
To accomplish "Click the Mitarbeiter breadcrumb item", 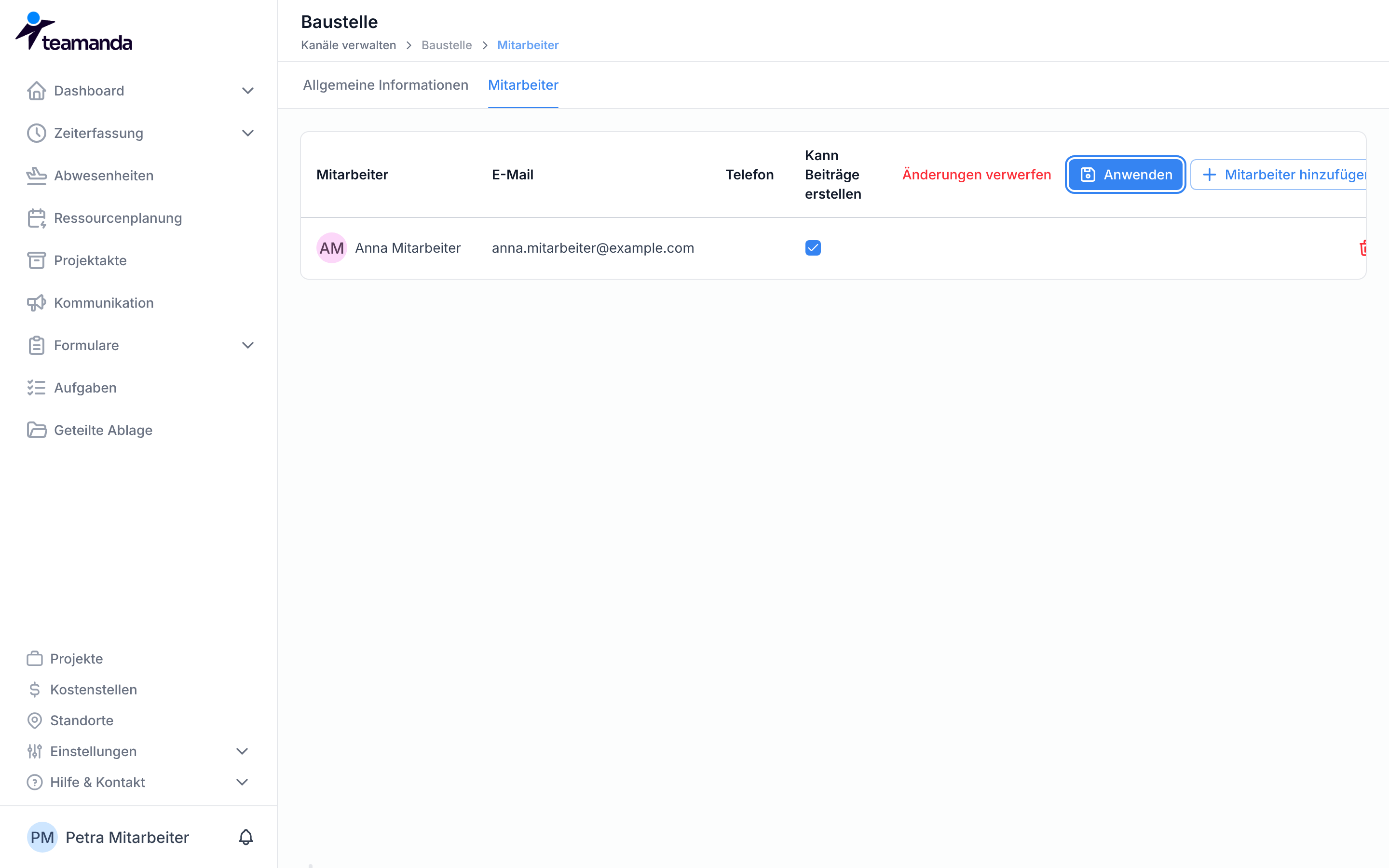I will pyautogui.click(x=528, y=45).
